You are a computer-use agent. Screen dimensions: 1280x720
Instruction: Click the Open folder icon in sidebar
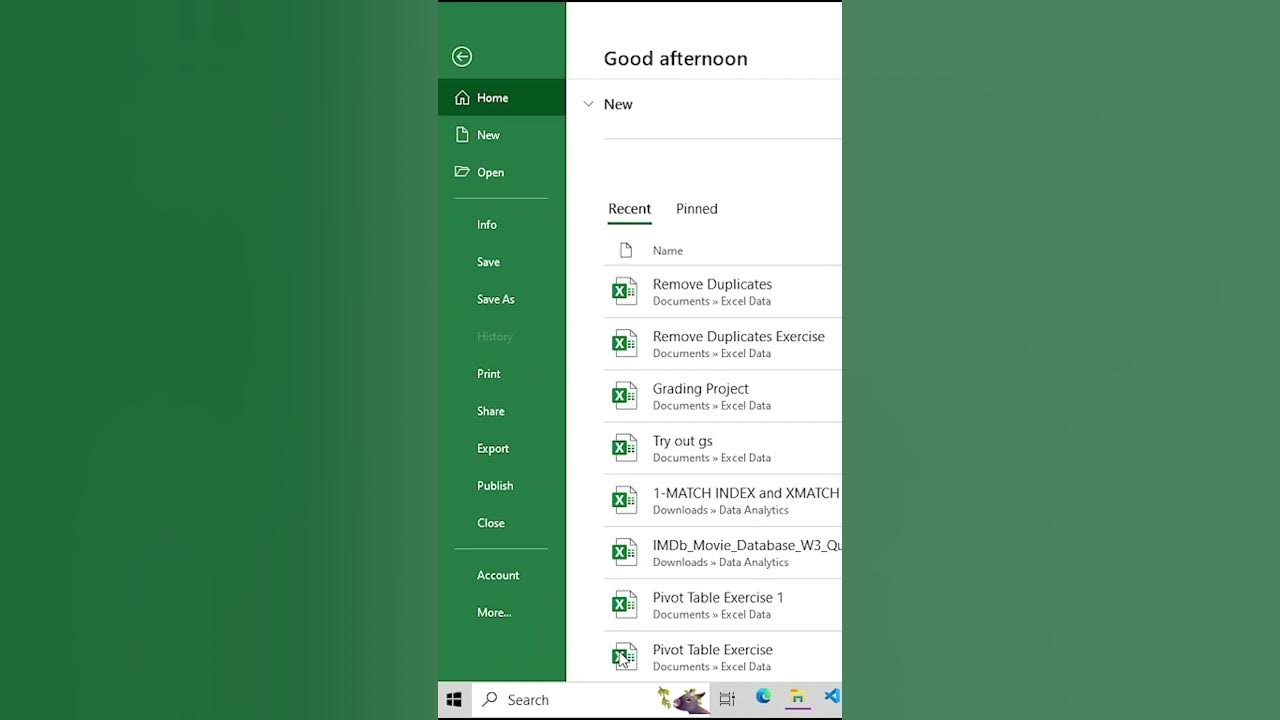point(462,172)
